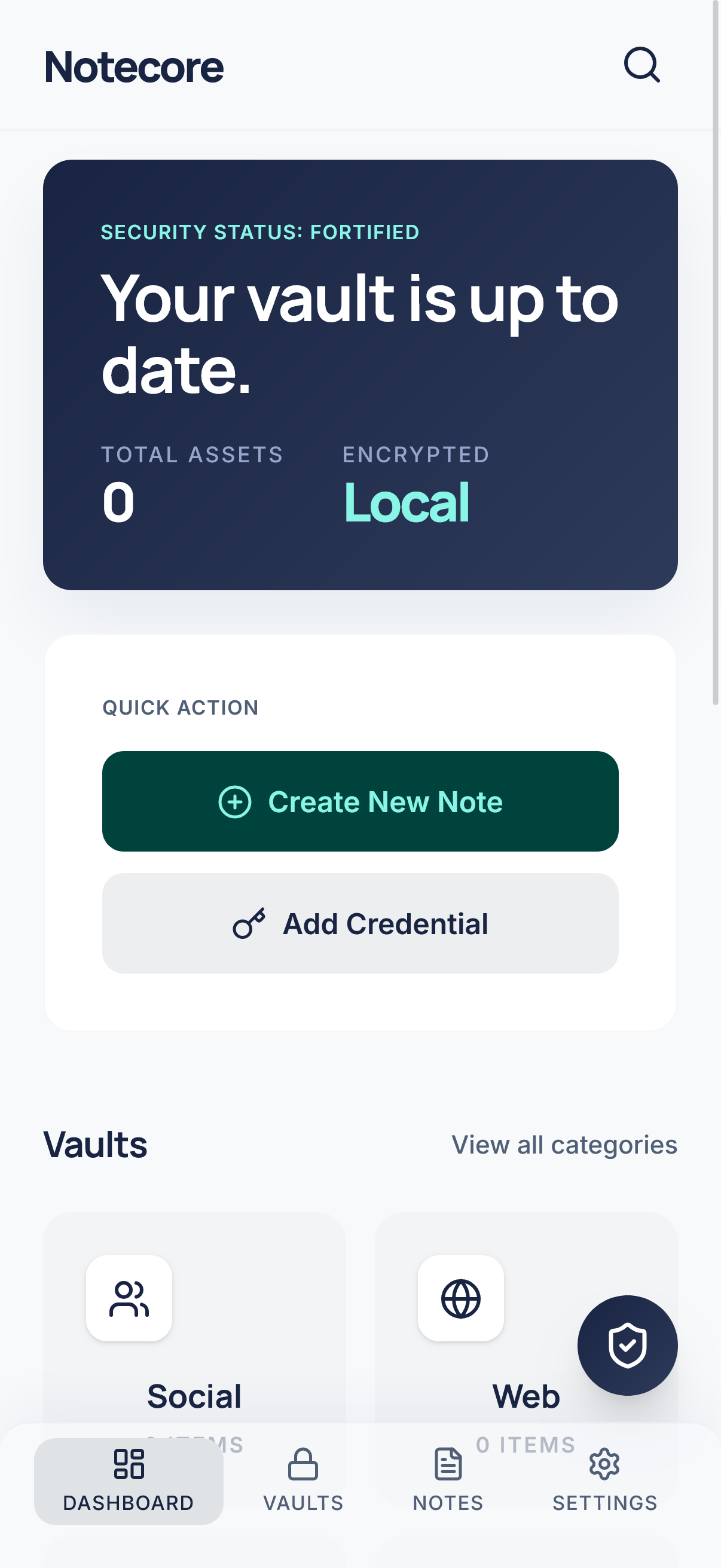Tap the floating shield checkmark button

[627, 1344]
